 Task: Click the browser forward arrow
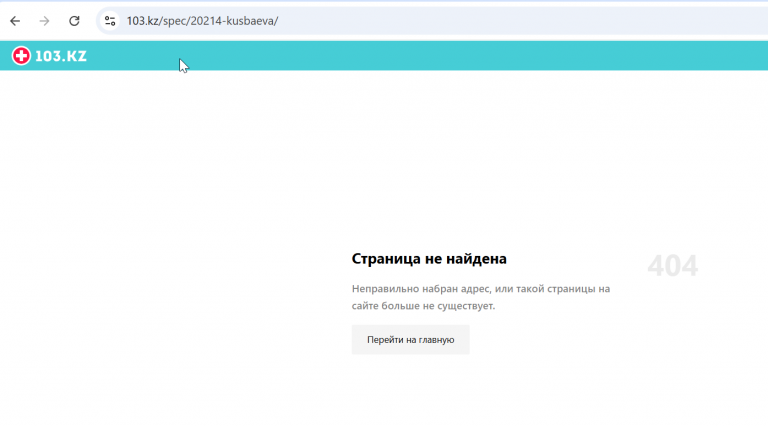[45, 21]
